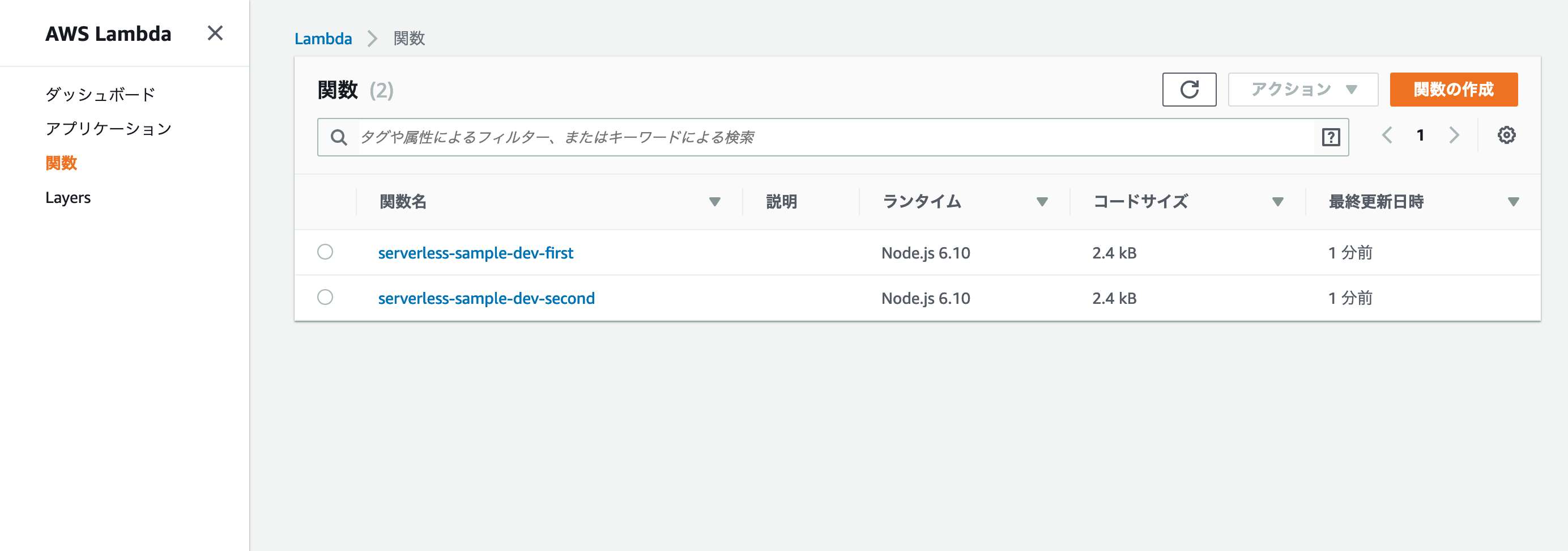
Task: Sort by 関数名 column arrow
Action: pyautogui.click(x=715, y=202)
